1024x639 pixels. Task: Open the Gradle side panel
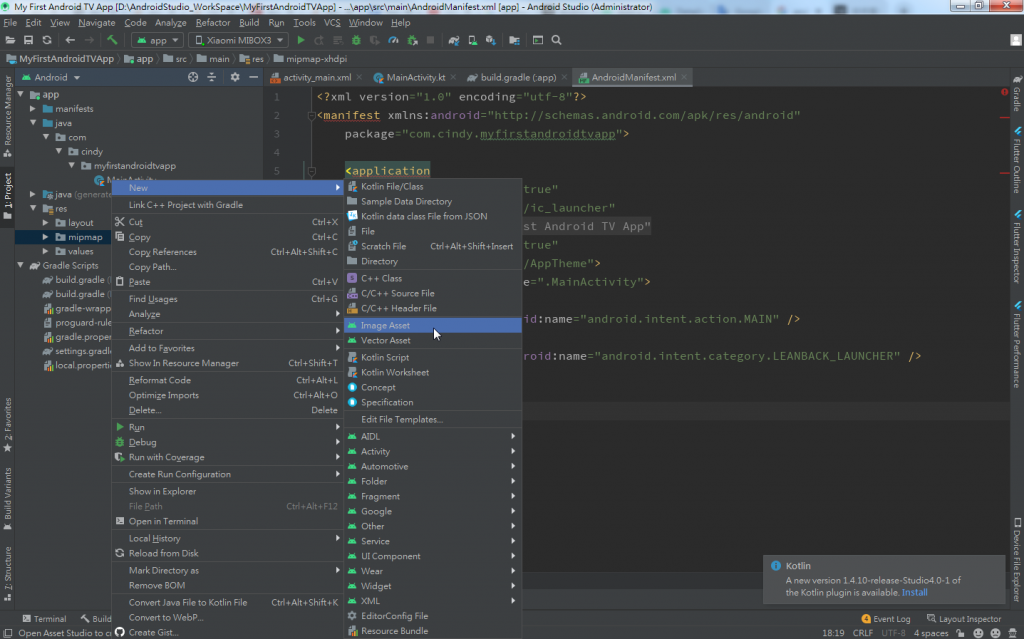coord(1017,93)
